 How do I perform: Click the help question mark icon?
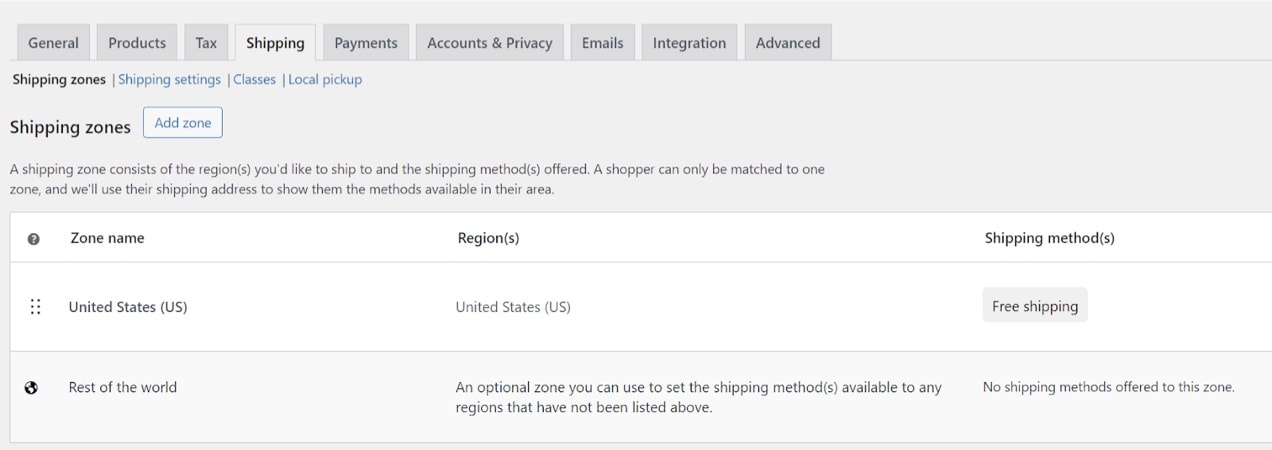[x=34, y=239]
